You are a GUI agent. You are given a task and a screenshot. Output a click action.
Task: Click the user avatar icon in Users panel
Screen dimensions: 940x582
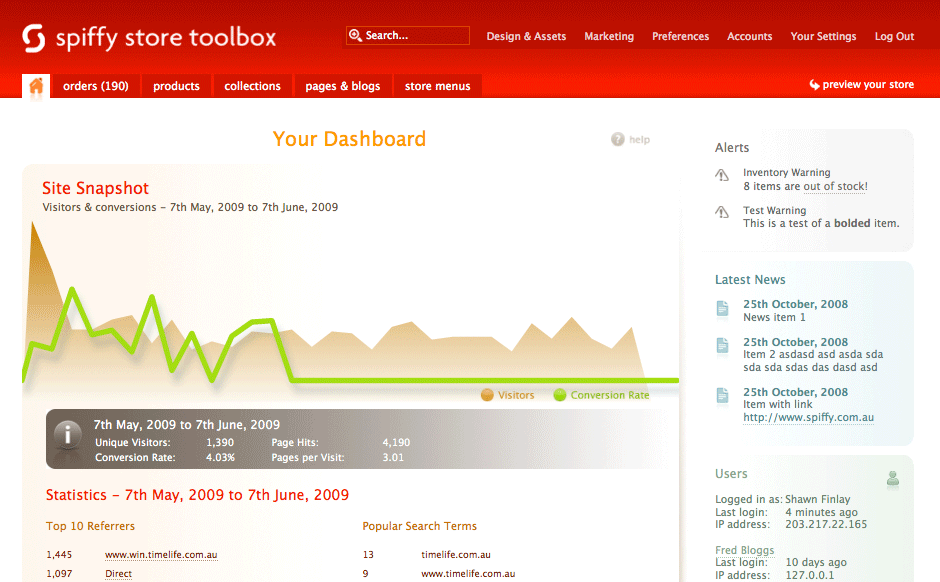[x=893, y=478]
